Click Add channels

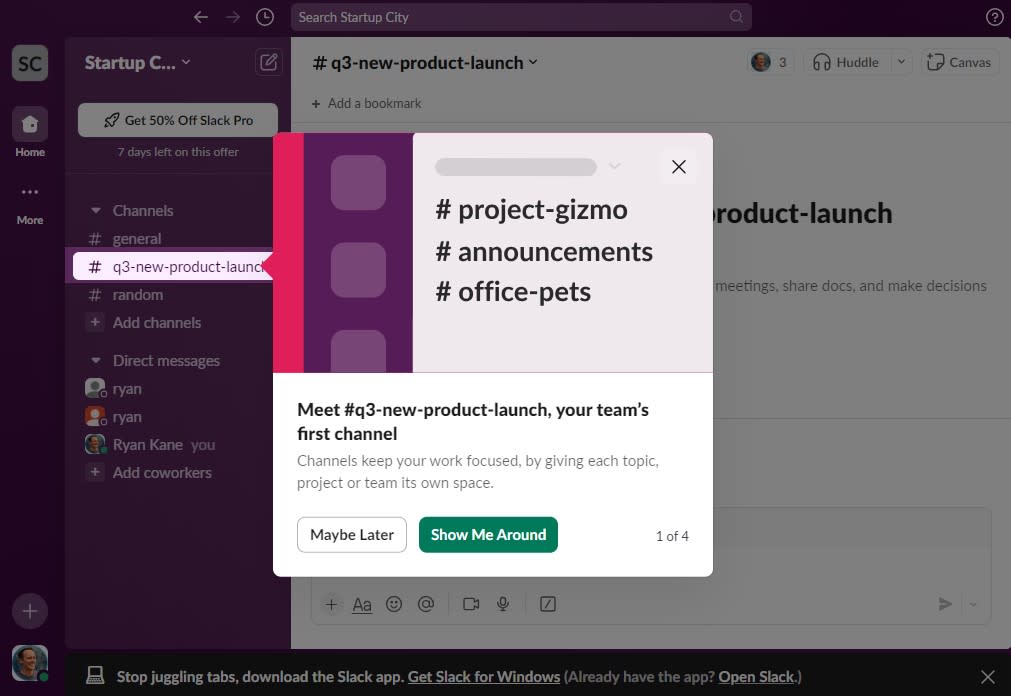(157, 323)
